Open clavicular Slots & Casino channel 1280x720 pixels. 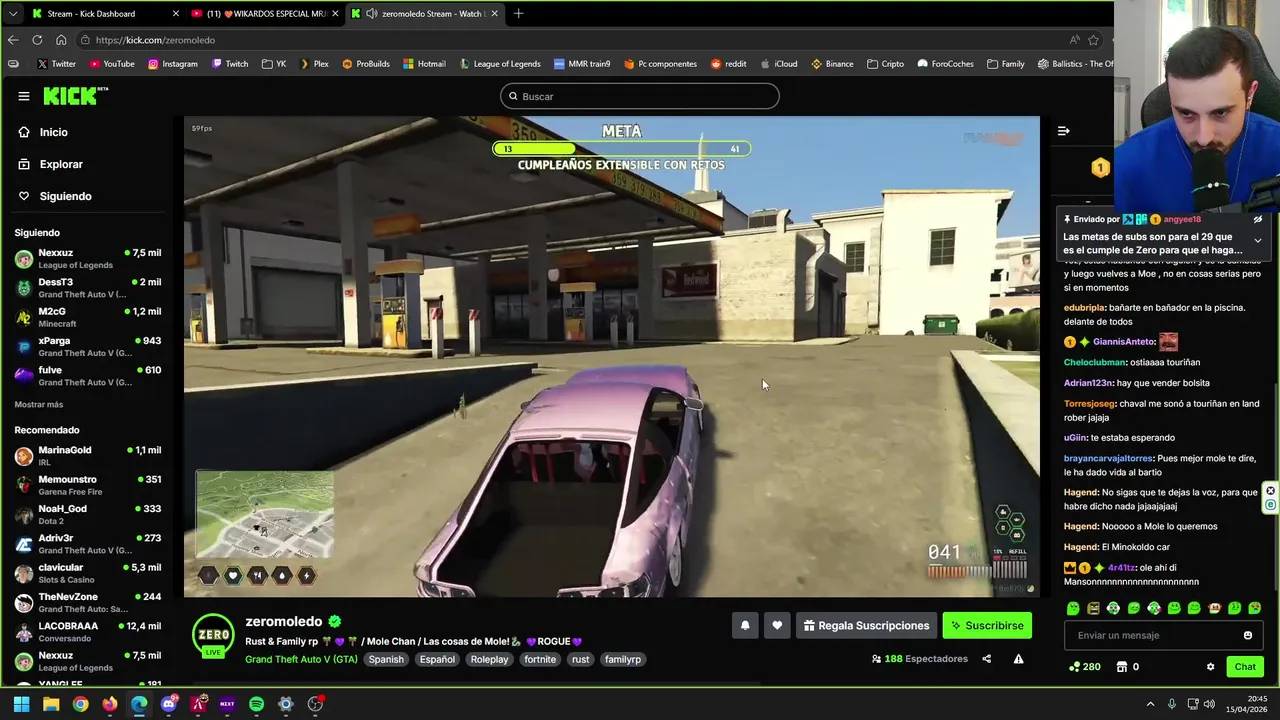coord(88,573)
